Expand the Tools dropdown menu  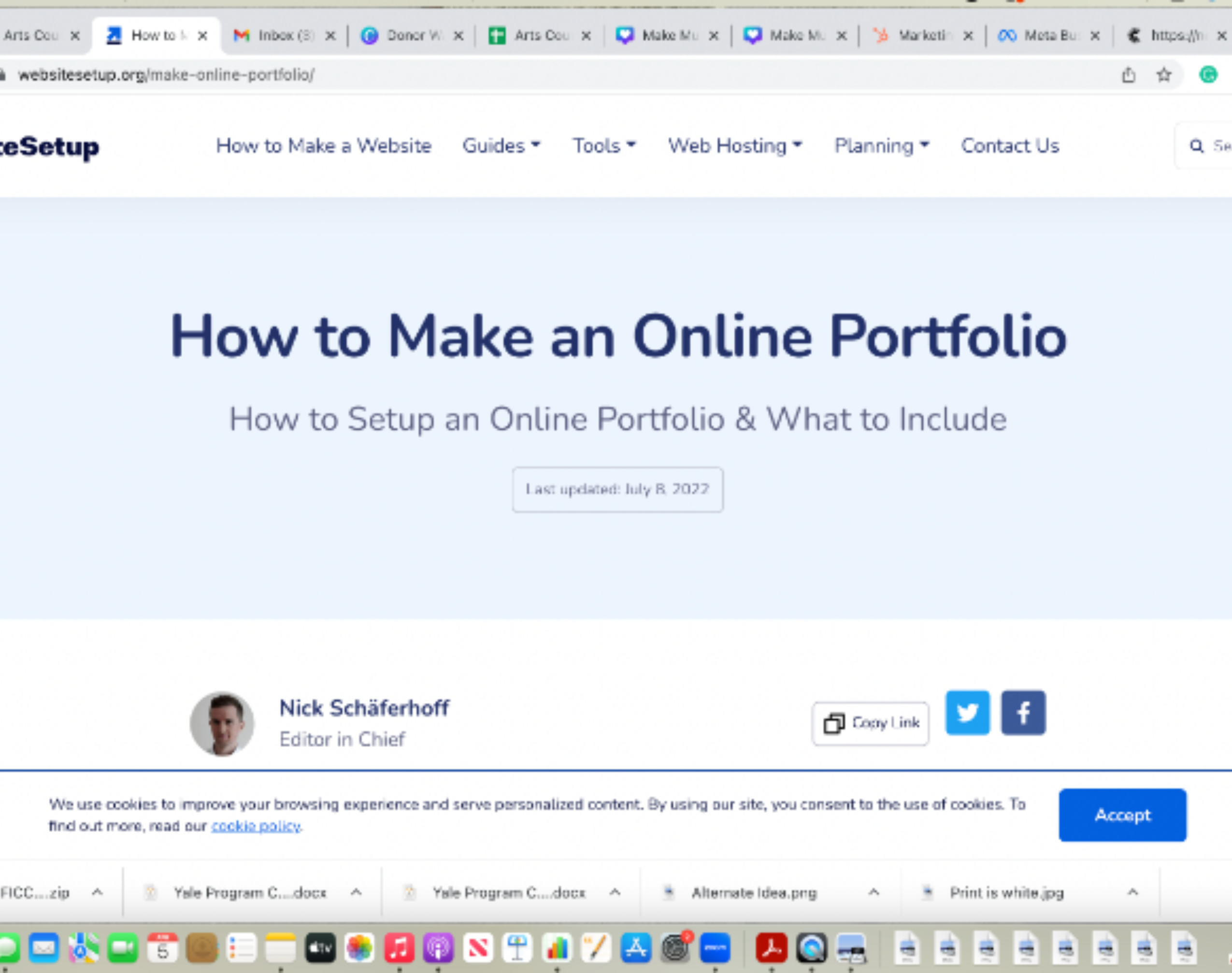pos(604,146)
